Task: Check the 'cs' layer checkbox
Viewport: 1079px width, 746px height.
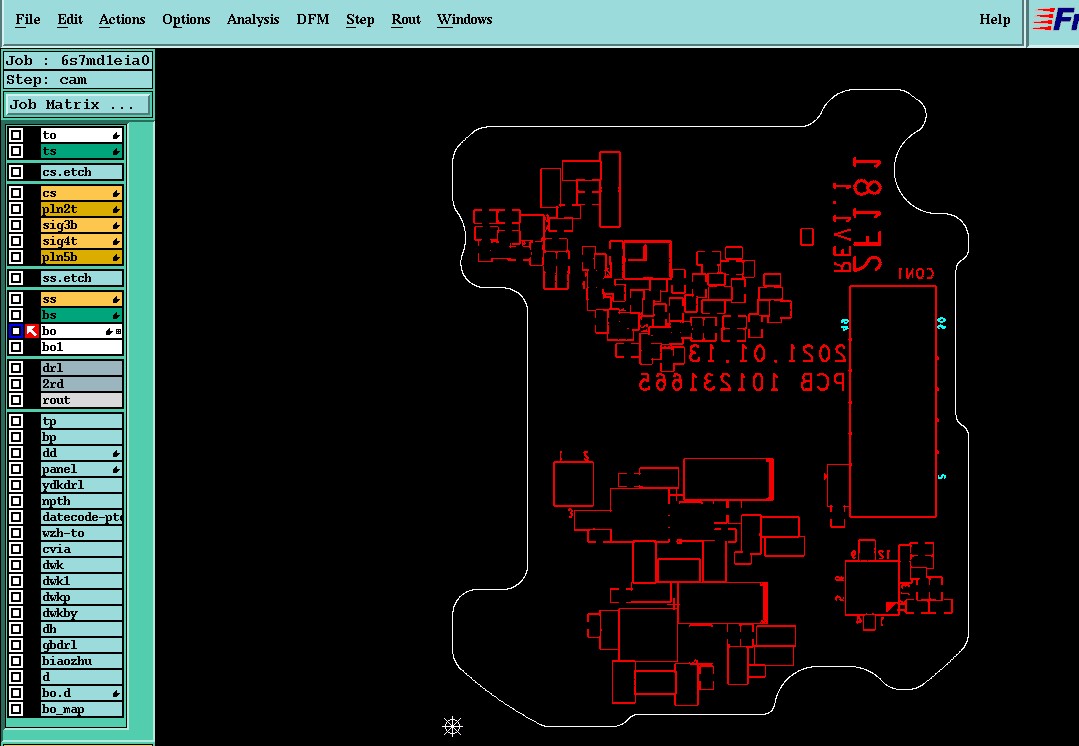Action: [x=16, y=193]
